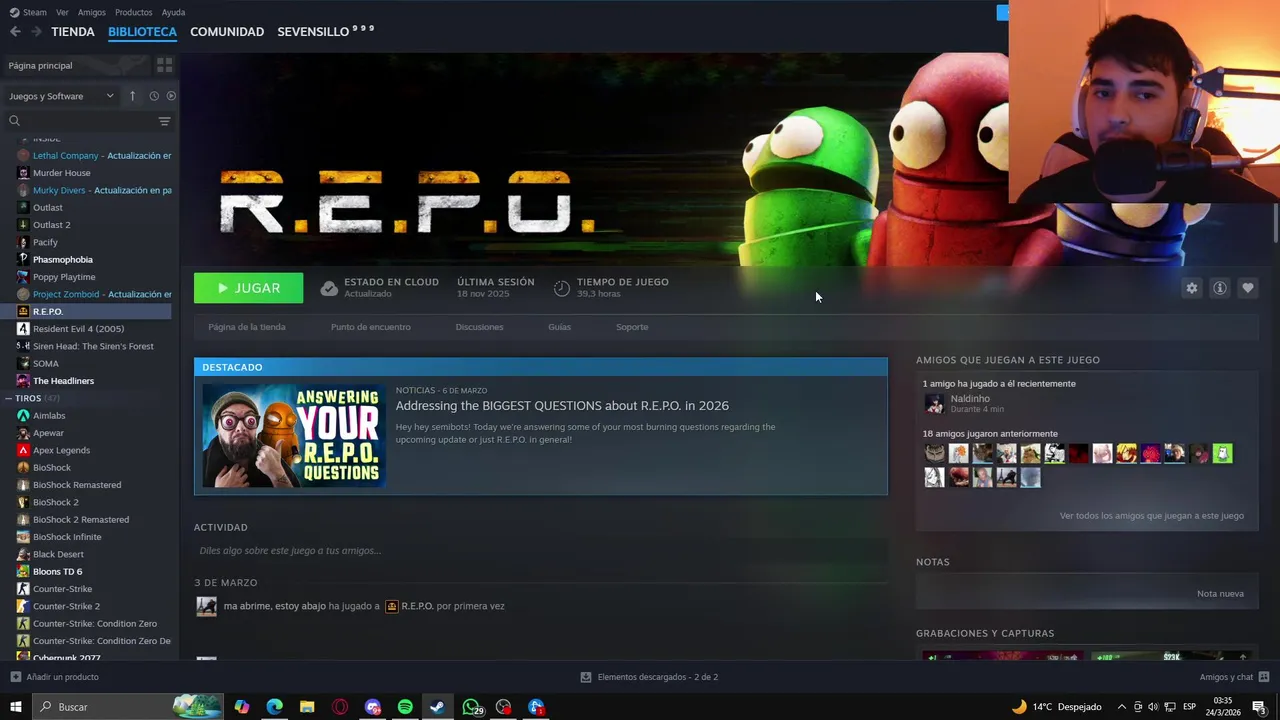Type in the activity field Diles algo
The width and height of the screenshot is (1280, 720).
point(540,551)
